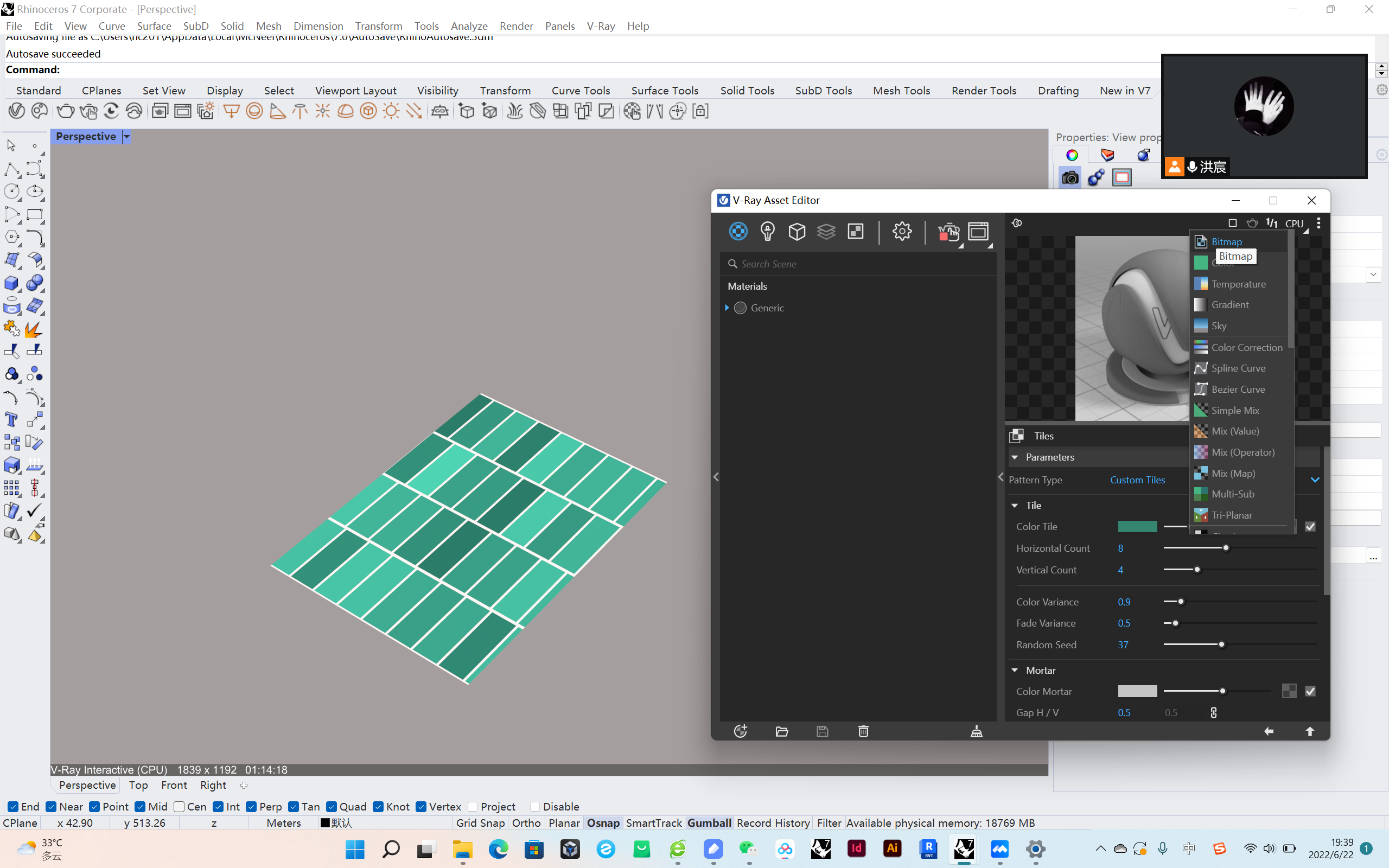The width and height of the screenshot is (1389, 868).
Task: Open Textures tab in Asset Editor
Action: pos(855,231)
